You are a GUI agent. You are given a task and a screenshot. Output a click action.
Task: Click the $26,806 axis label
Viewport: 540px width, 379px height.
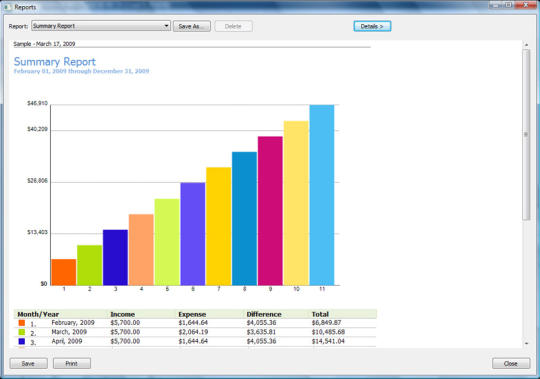click(x=38, y=181)
